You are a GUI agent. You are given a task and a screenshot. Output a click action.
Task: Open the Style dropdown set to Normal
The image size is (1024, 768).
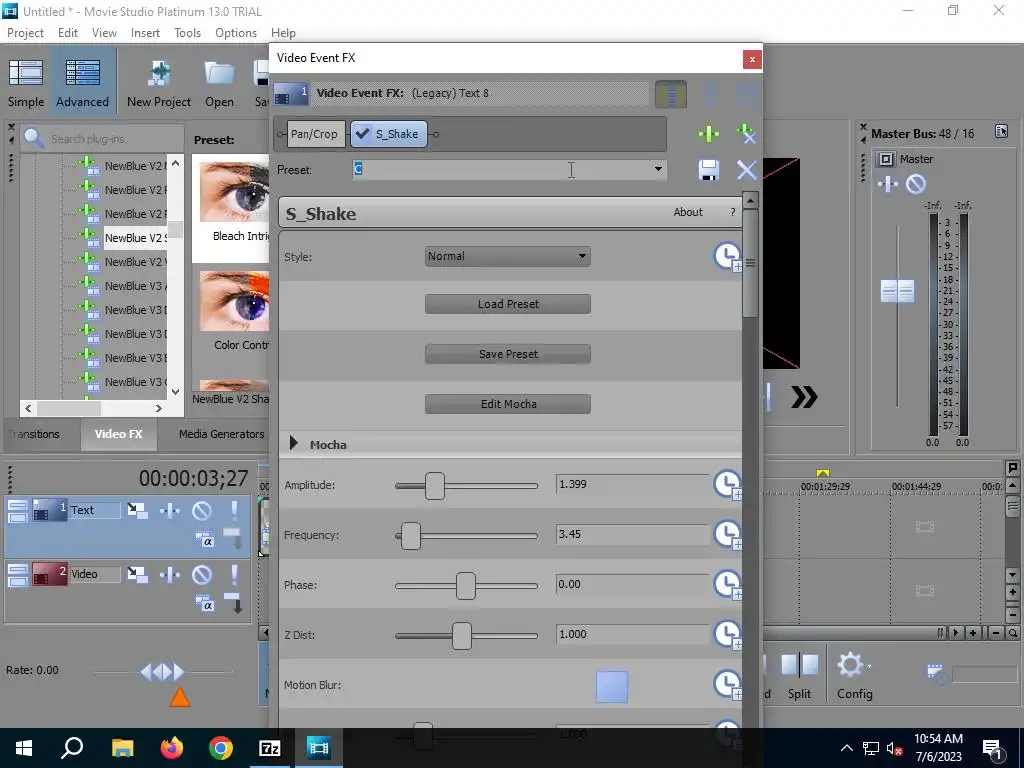pyautogui.click(x=507, y=256)
